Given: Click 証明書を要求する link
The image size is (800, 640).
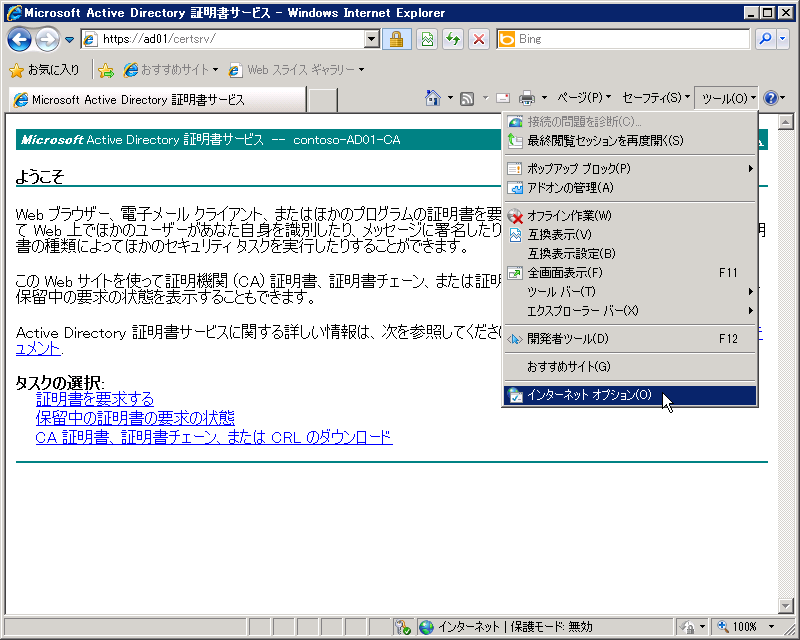Looking at the screenshot, I should coord(95,399).
